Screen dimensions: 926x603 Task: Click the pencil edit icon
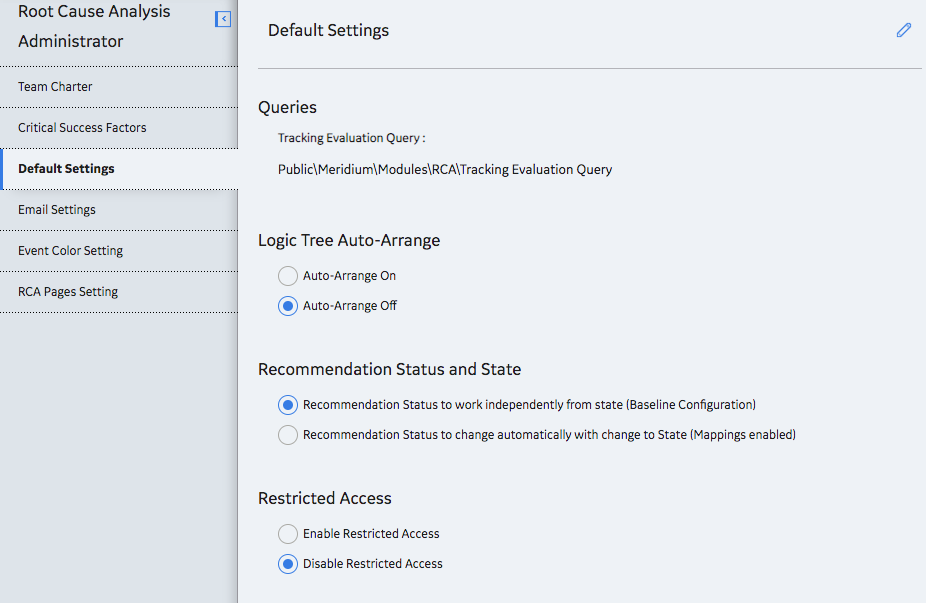904,30
